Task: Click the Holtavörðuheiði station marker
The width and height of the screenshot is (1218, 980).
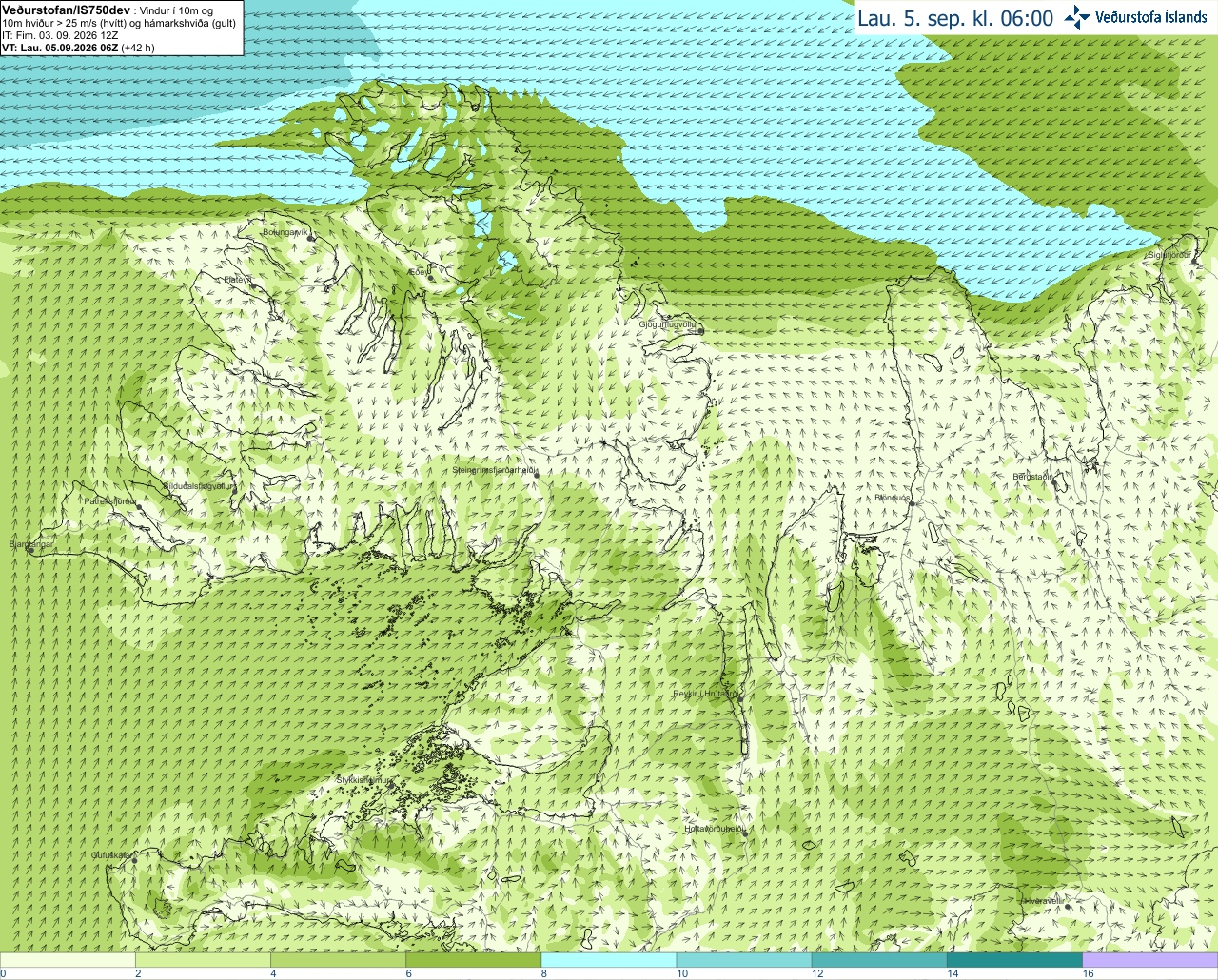Action: pyautogui.click(x=745, y=834)
